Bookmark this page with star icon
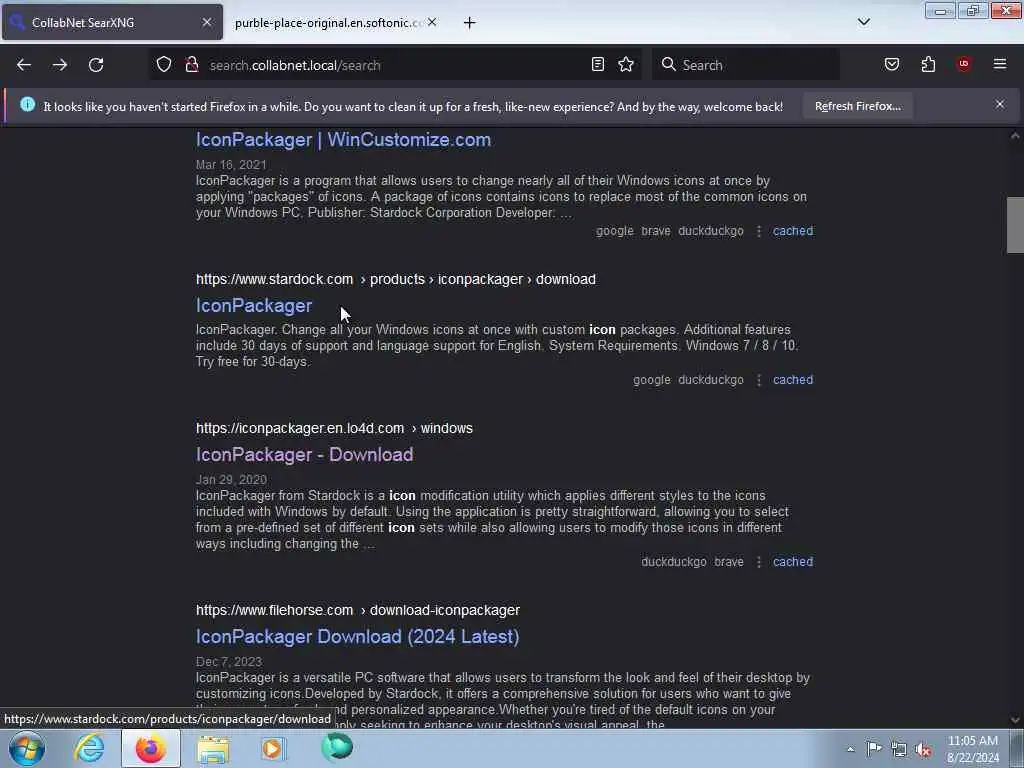The height and width of the screenshot is (768, 1024). (626, 64)
